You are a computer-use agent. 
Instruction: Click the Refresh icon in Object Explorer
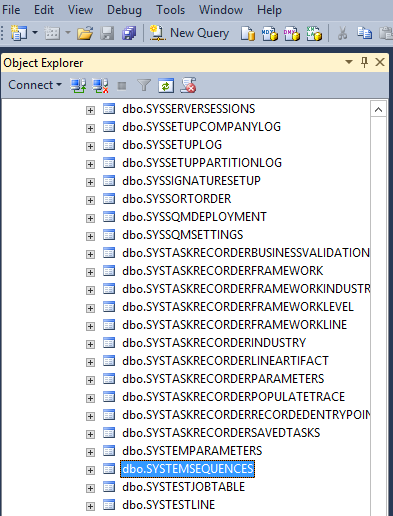[x=166, y=86]
